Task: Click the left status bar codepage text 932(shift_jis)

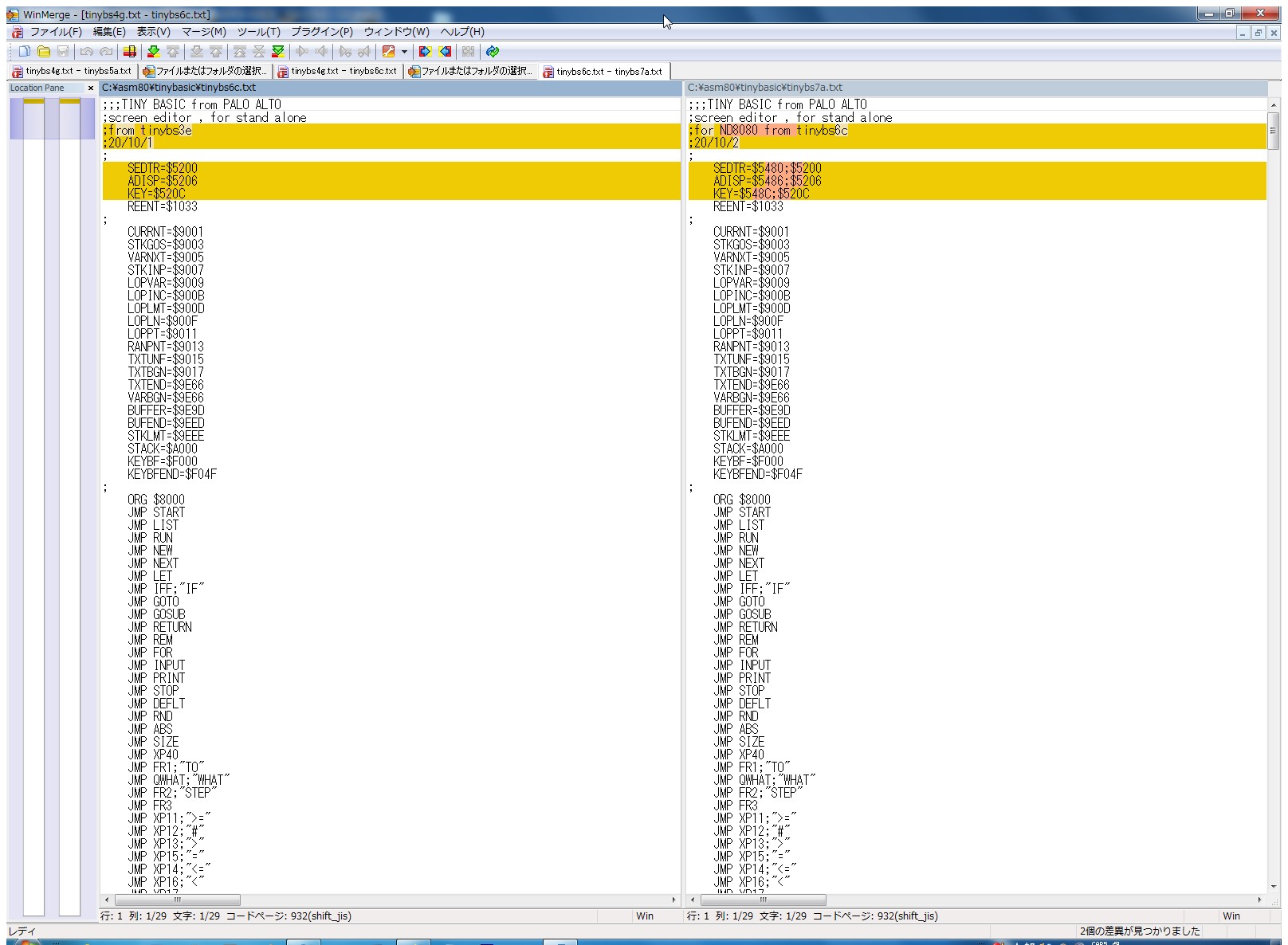Action: coord(320,916)
